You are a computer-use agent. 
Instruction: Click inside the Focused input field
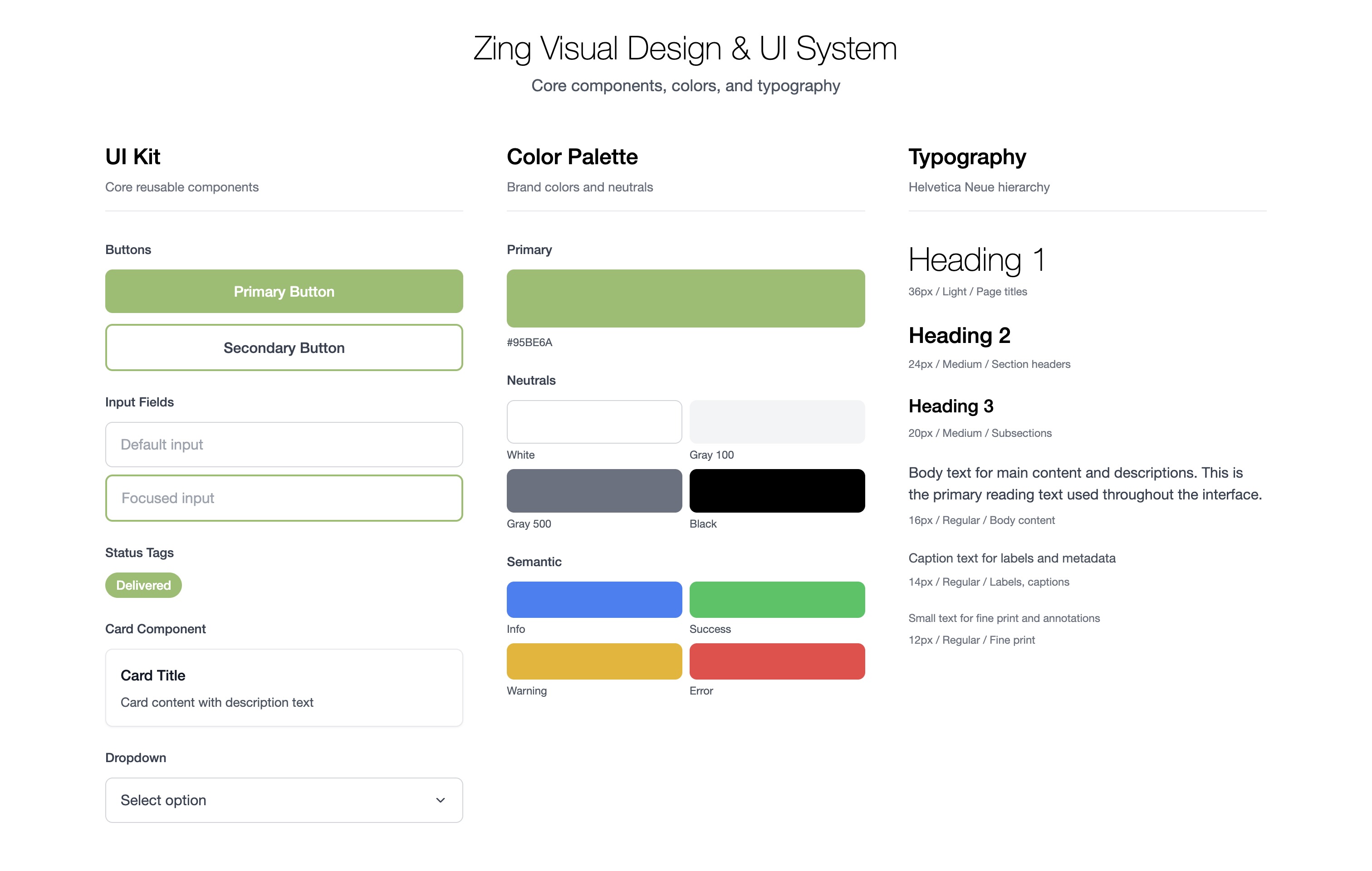tap(284, 498)
